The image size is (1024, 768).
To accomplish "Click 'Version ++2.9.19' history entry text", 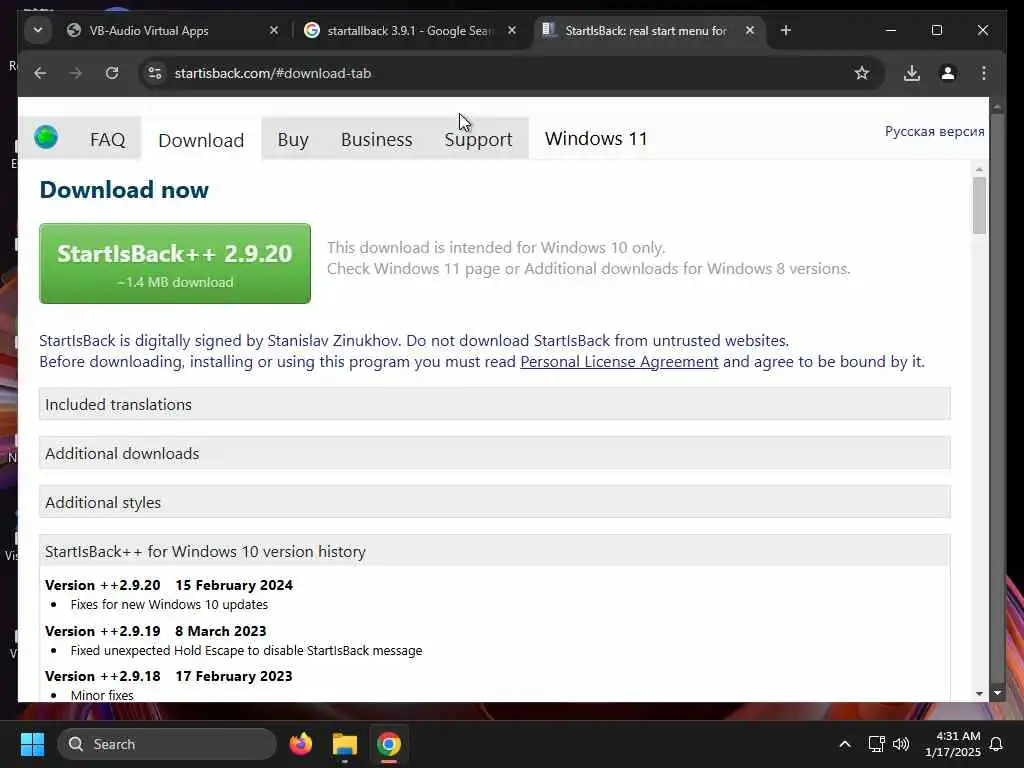I will tap(103, 631).
